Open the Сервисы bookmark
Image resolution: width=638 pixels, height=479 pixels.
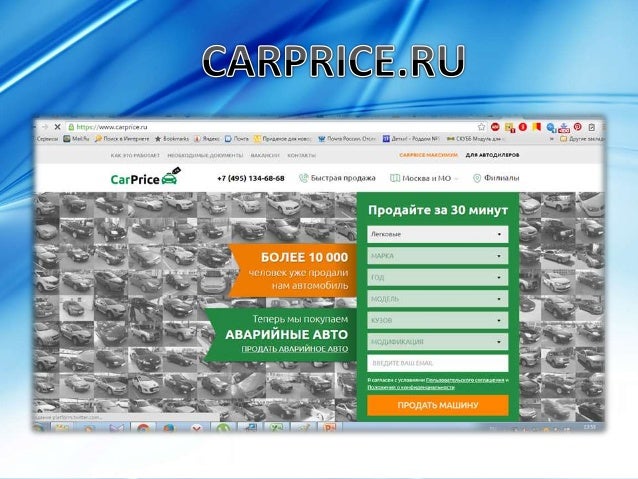coord(47,139)
